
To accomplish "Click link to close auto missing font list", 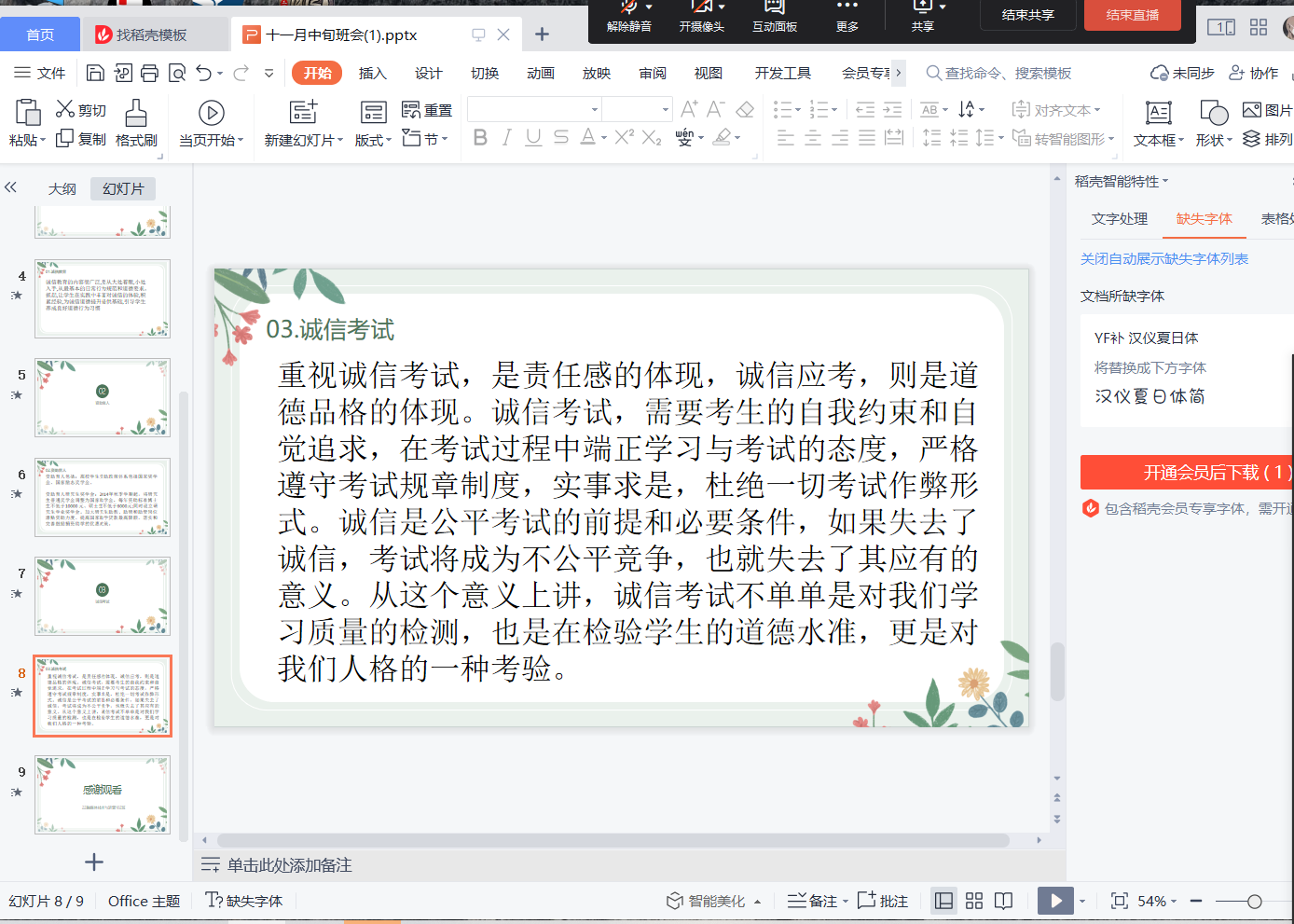I will point(1163,258).
